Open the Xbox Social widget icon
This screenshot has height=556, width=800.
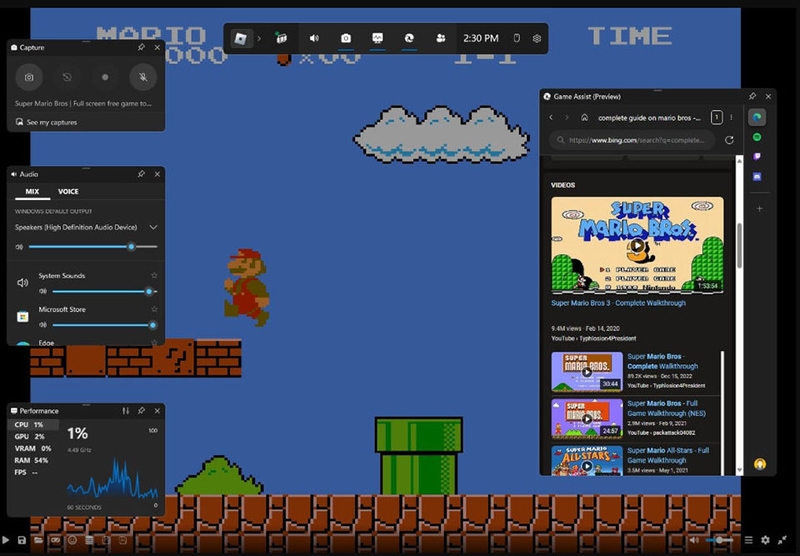tap(440, 38)
